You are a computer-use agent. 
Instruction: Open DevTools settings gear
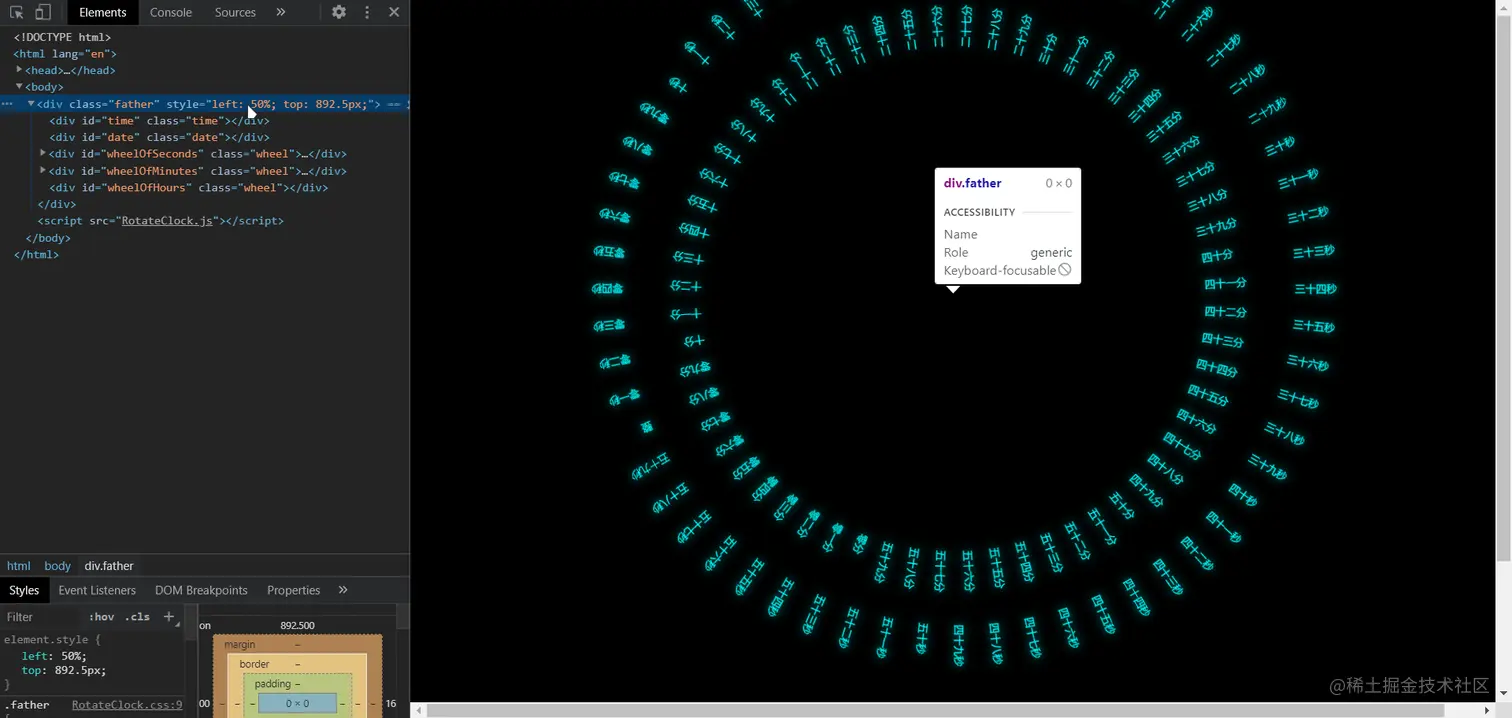point(339,12)
